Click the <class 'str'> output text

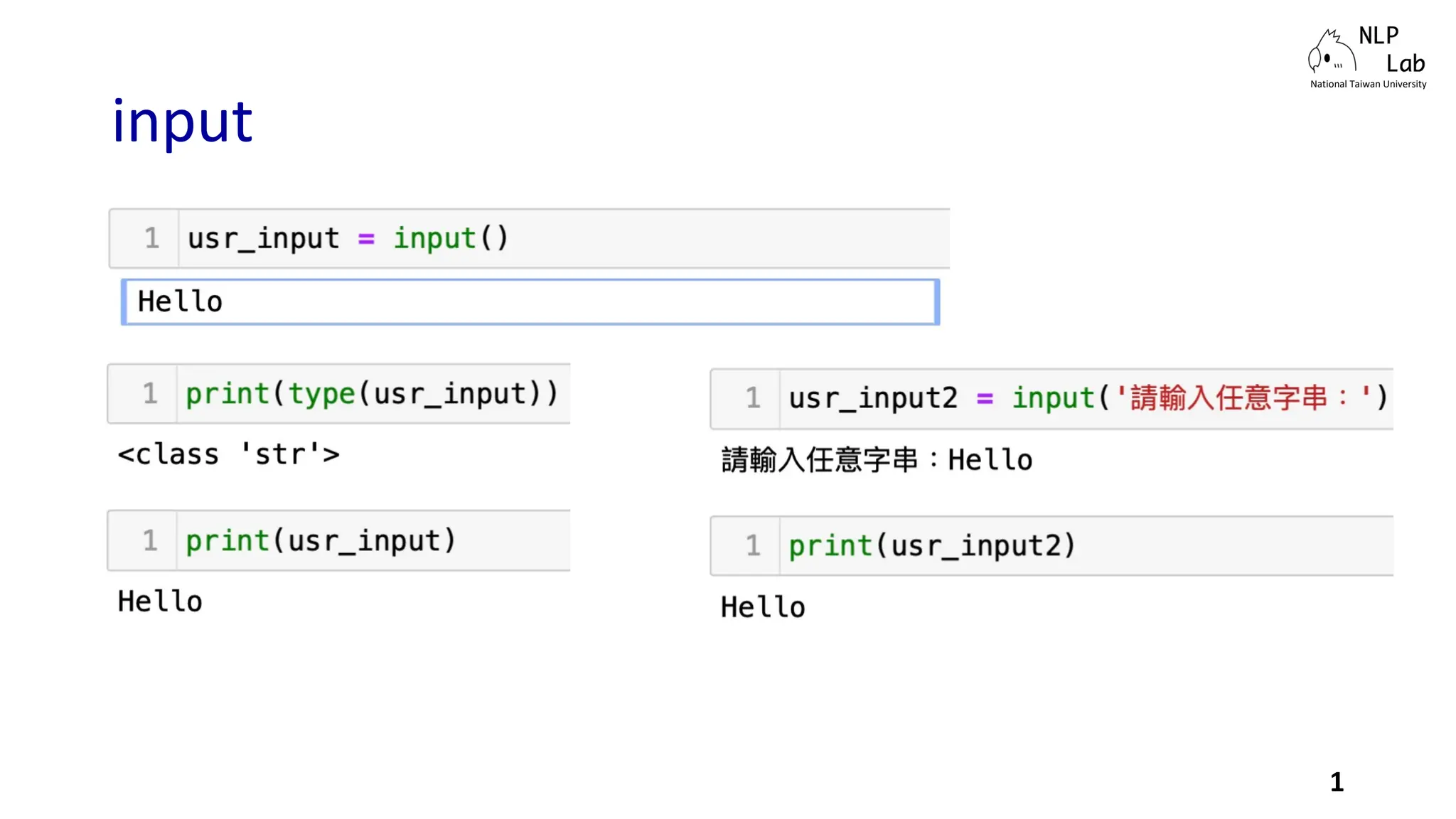(228, 454)
